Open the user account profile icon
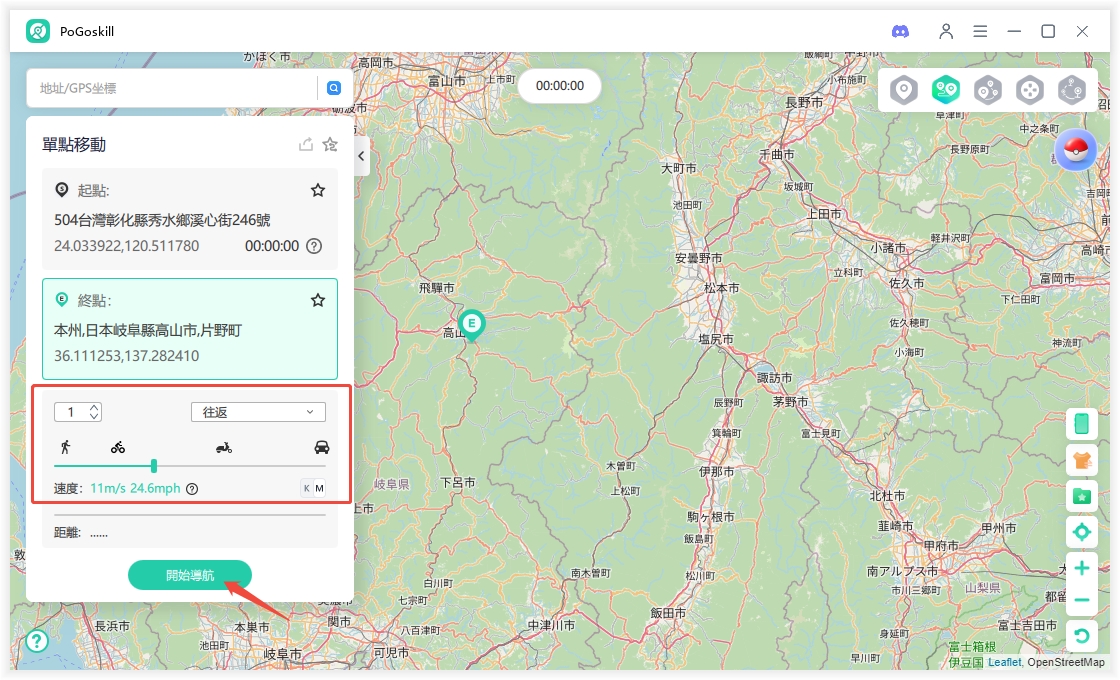The height and width of the screenshot is (680, 1120). tap(946, 31)
